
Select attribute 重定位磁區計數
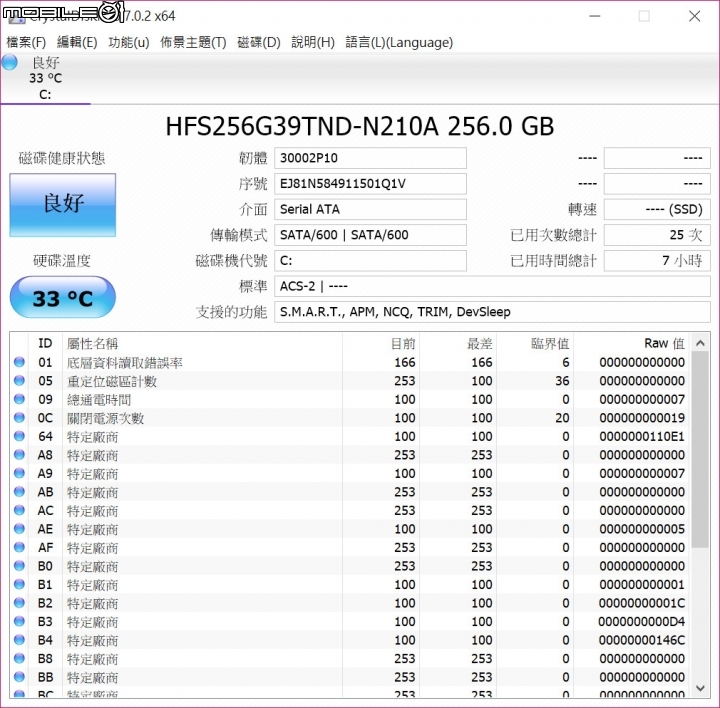click(x=112, y=381)
